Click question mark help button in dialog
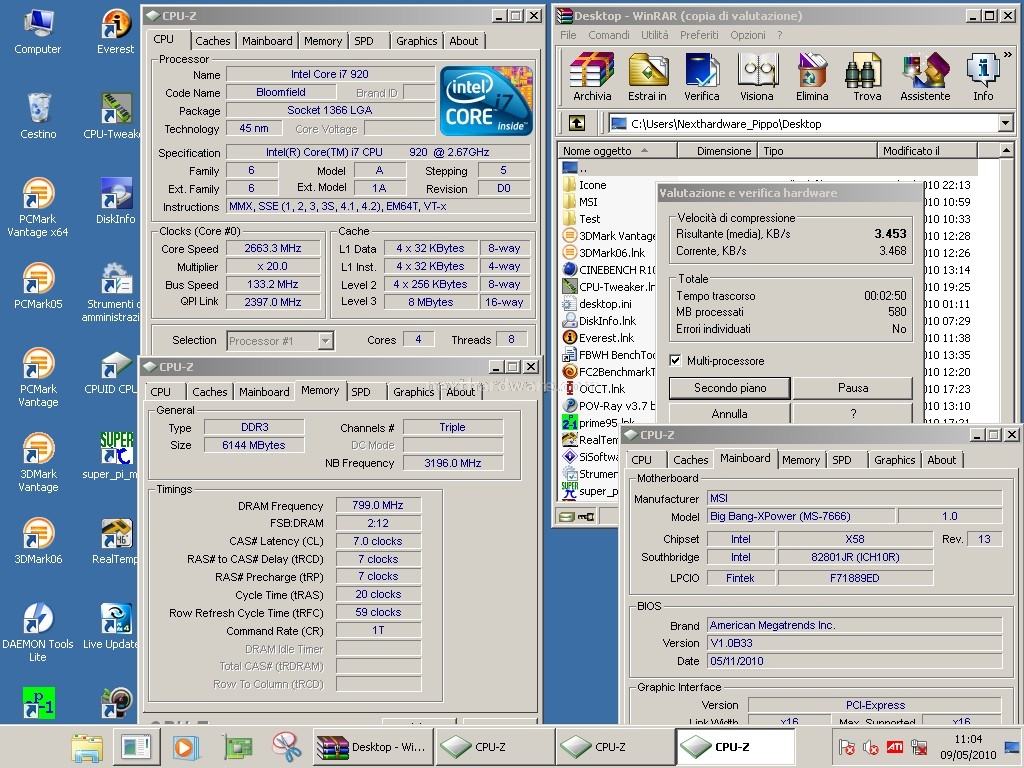This screenshot has width=1024, height=768. click(x=853, y=413)
